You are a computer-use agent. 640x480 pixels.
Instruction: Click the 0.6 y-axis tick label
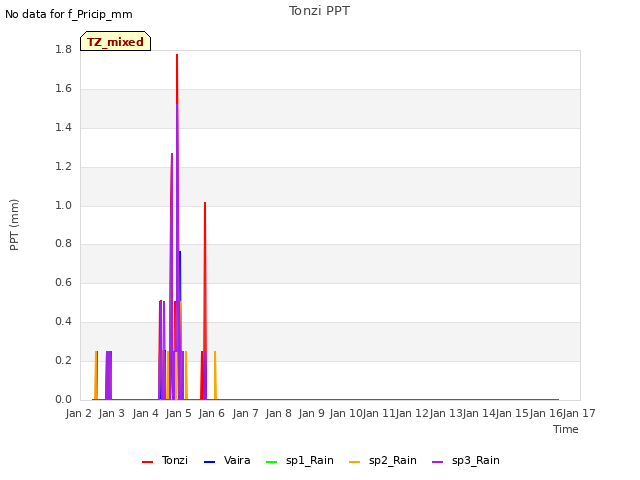pyautogui.click(x=63, y=282)
